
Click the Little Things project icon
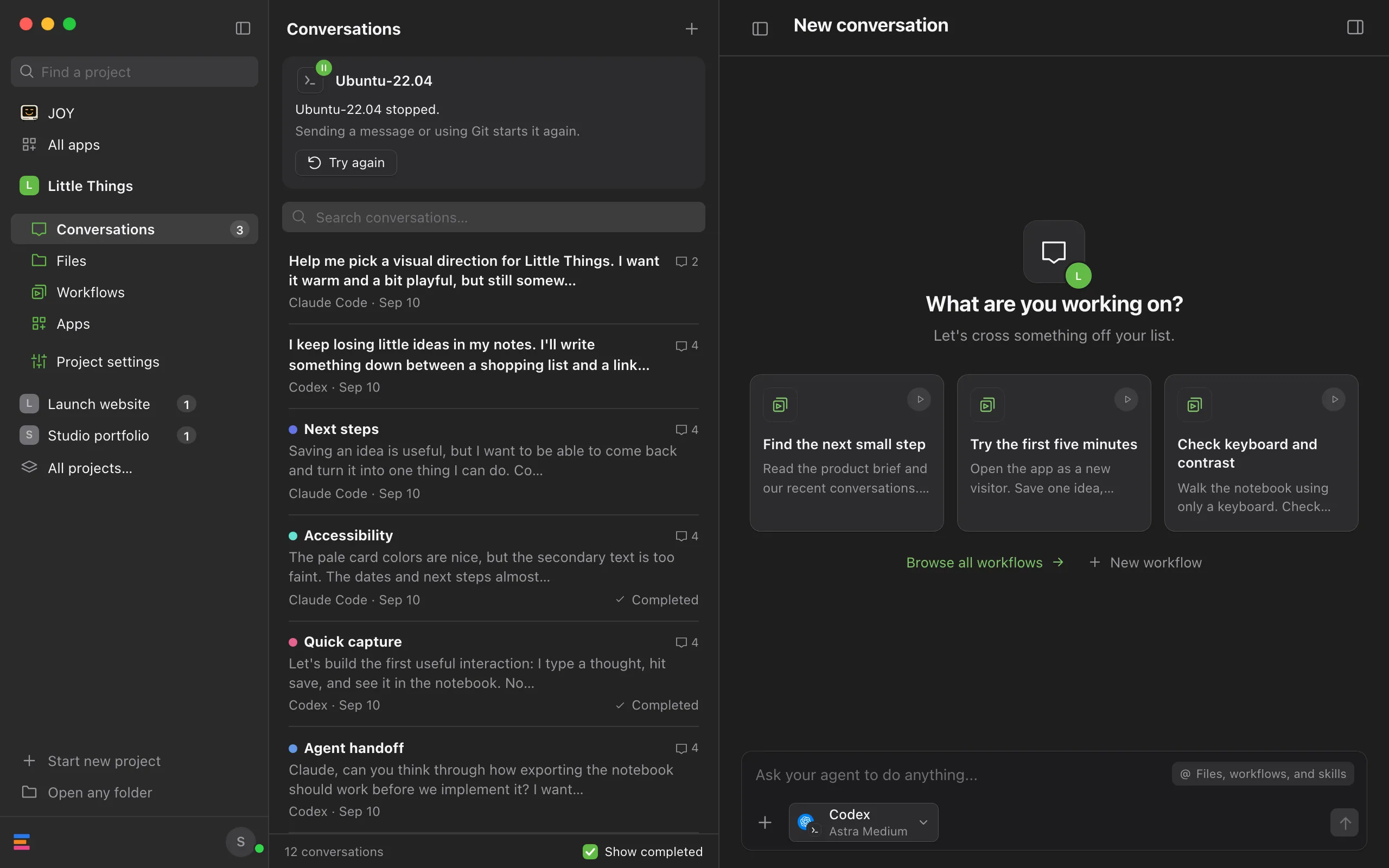pos(29,186)
